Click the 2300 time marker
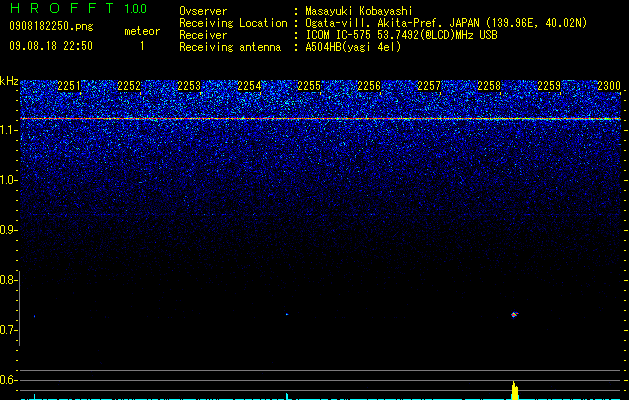The width and height of the screenshot is (629, 400). [609, 86]
